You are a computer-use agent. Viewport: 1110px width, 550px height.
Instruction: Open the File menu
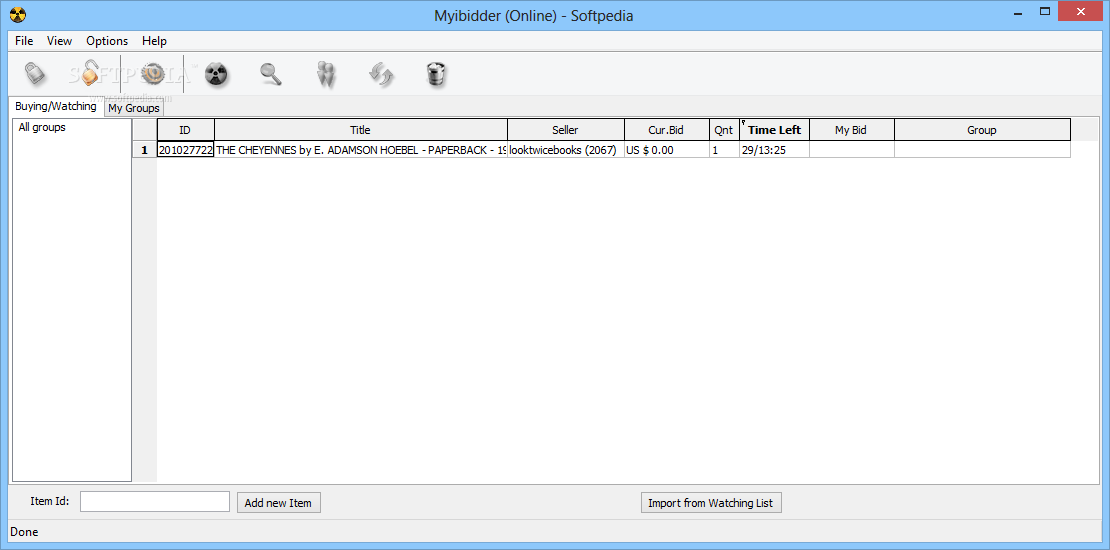(x=24, y=41)
